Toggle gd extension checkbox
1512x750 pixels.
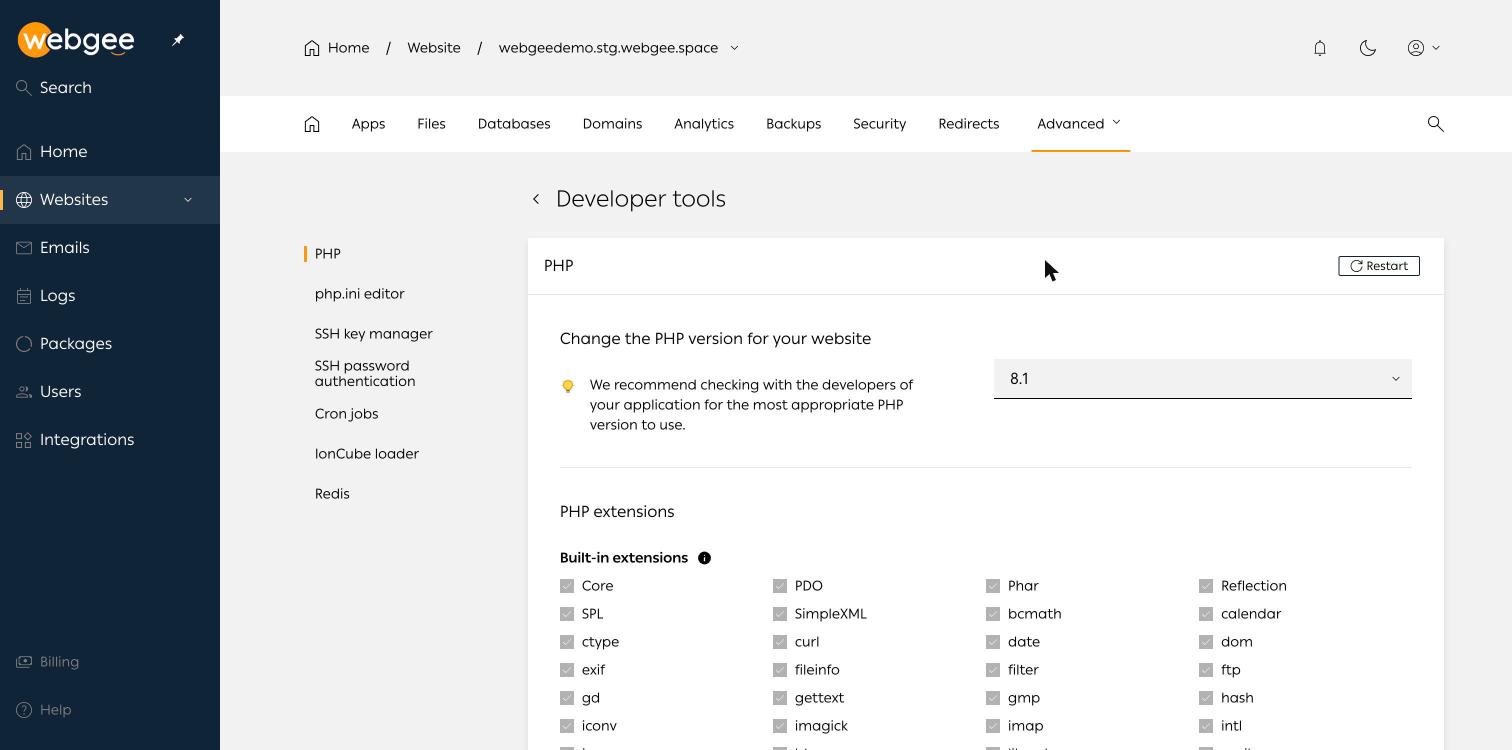point(567,698)
